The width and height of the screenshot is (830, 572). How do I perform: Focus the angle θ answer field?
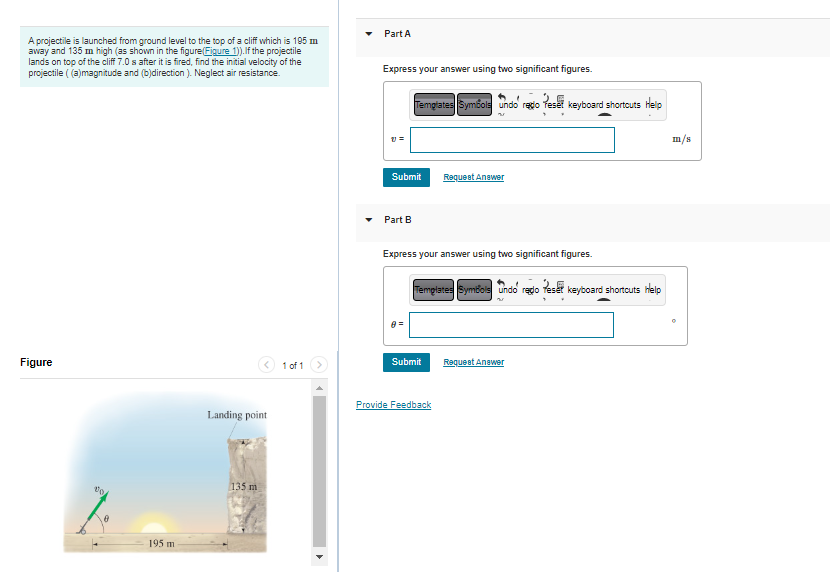(x=511, y=325)
